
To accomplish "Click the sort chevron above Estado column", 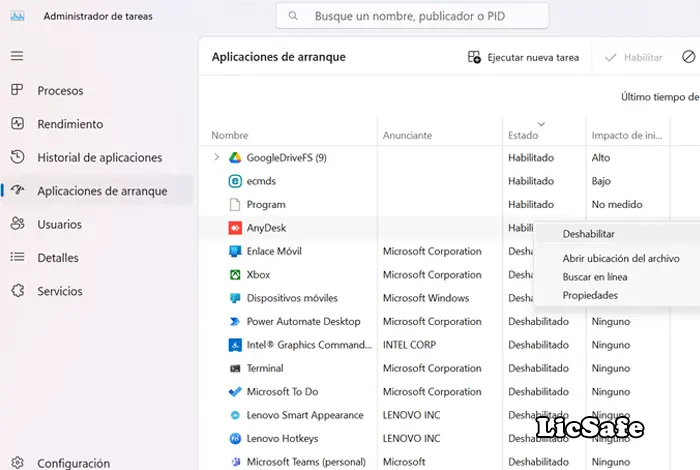I will tap(542, 124).
